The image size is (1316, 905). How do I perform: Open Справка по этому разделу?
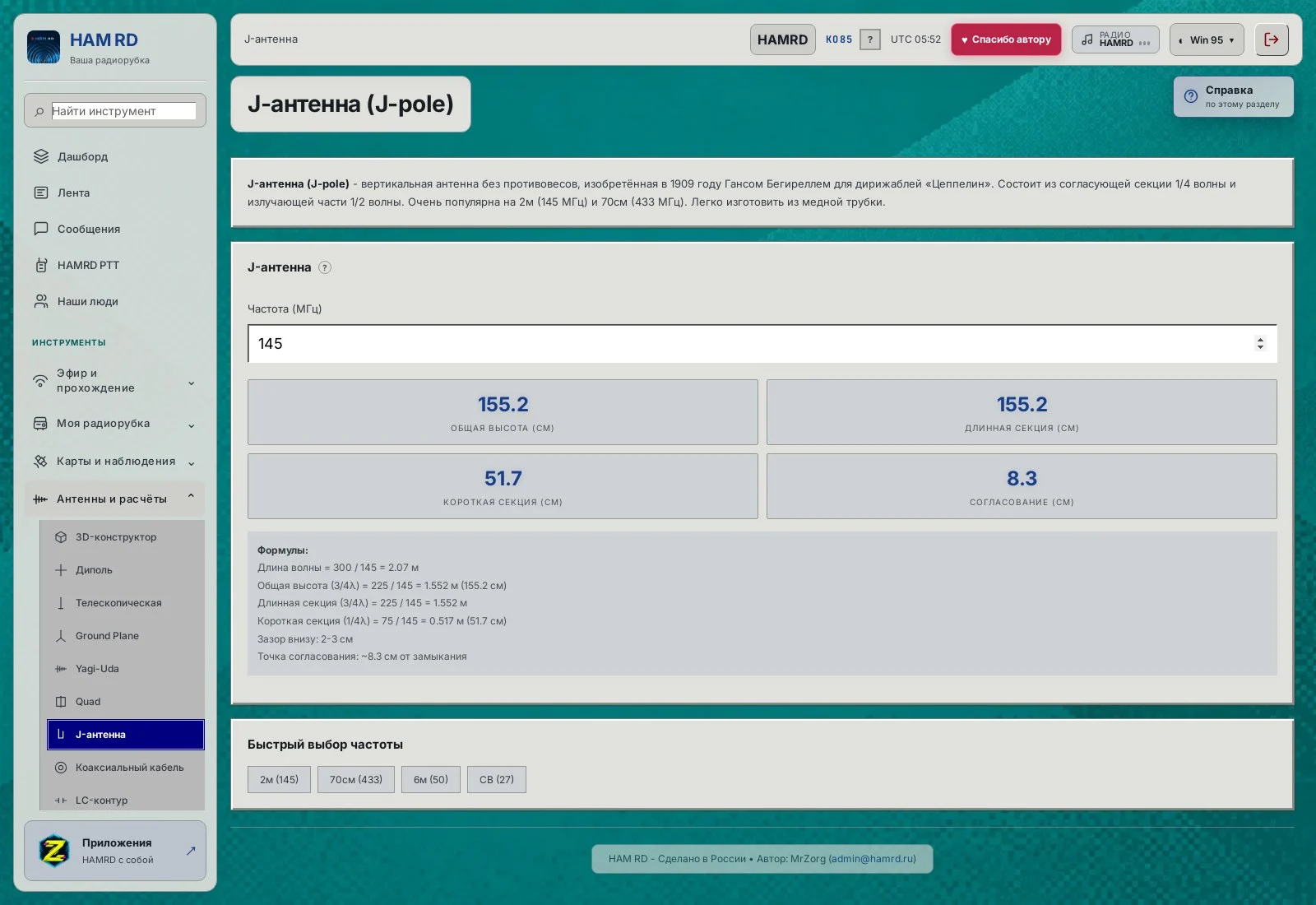[x=1234, y=97]
